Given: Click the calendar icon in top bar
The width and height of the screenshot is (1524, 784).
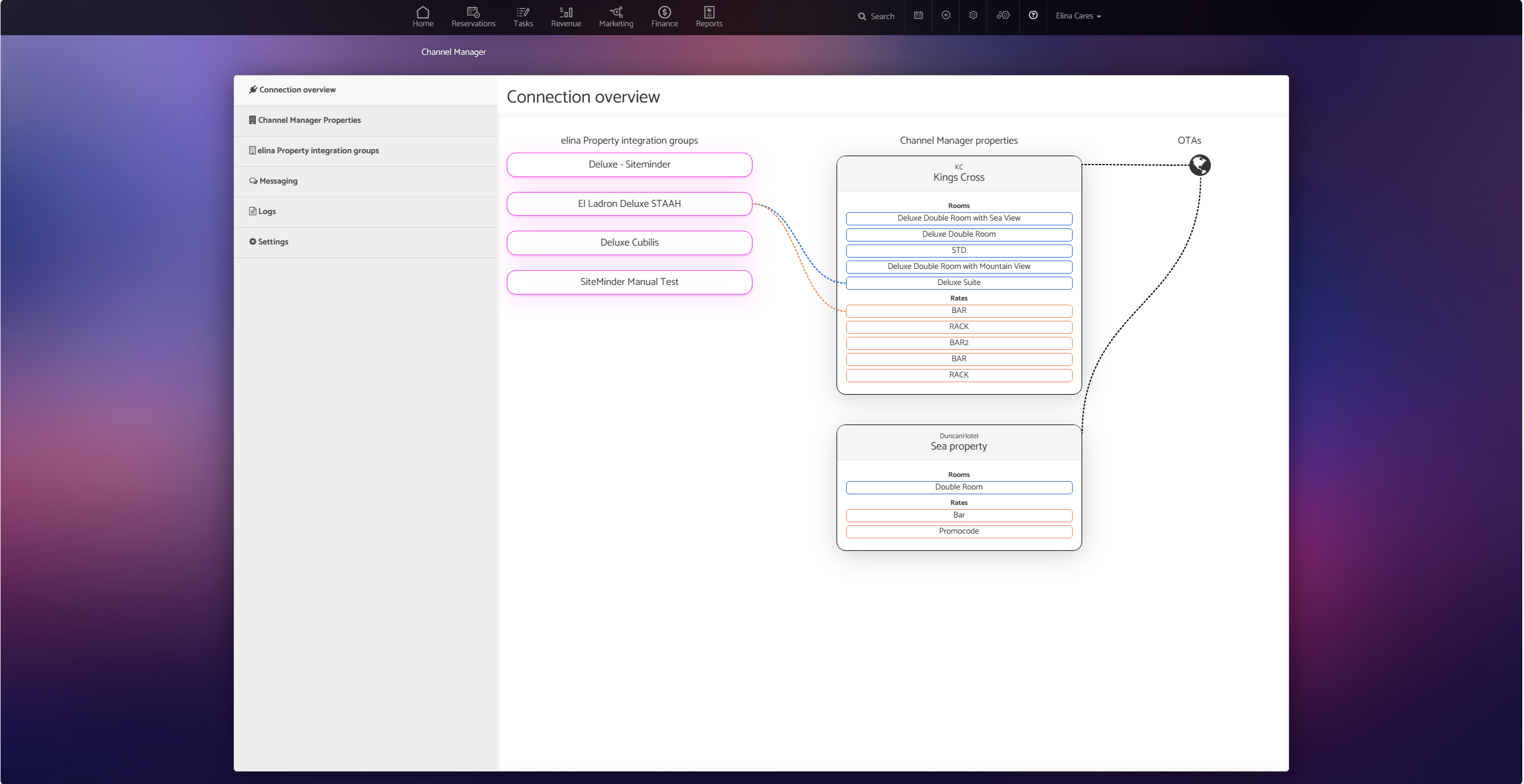Looking at the screenshot, I should click(918, 16).
